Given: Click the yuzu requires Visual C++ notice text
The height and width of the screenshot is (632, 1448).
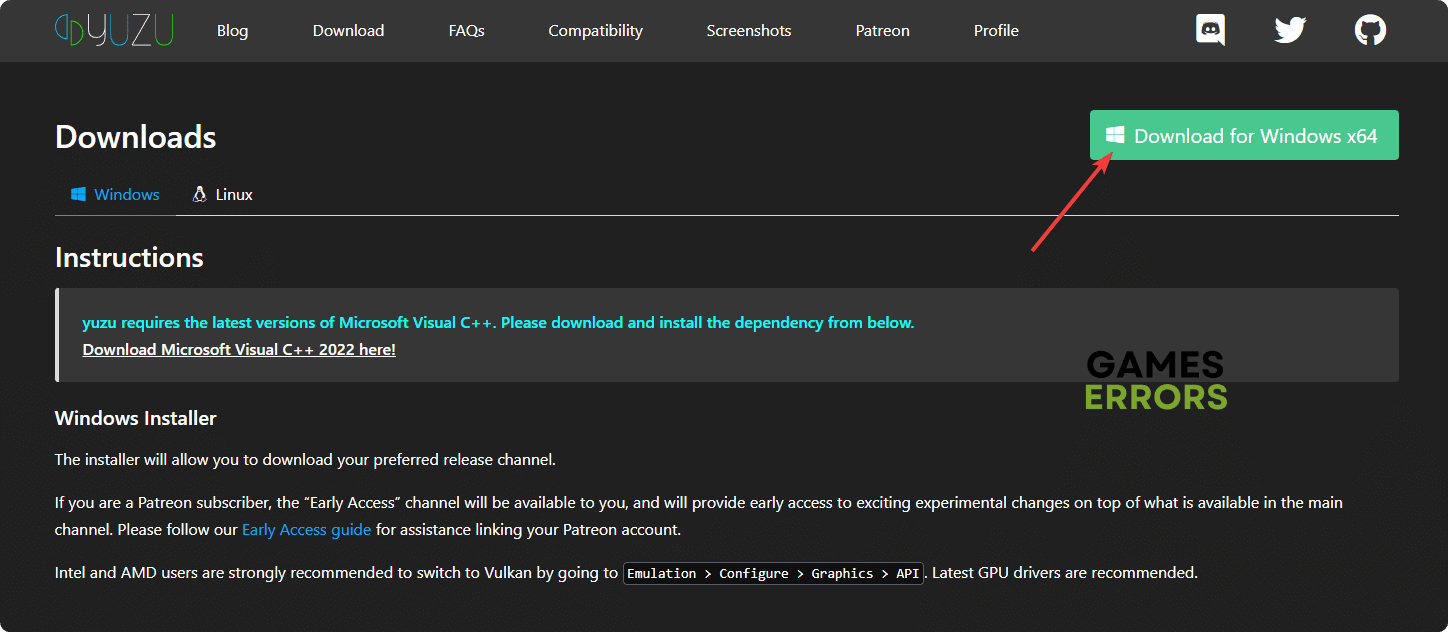Looking at the screenshot, I should point(498,322).
